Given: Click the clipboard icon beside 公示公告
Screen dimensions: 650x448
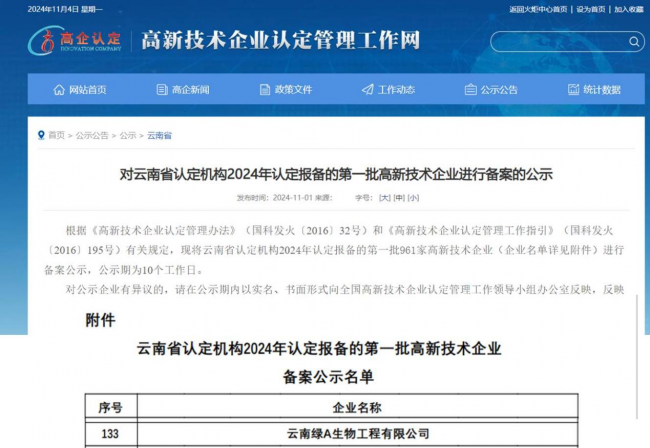Looking at the screenshot, I should [471, 90].
